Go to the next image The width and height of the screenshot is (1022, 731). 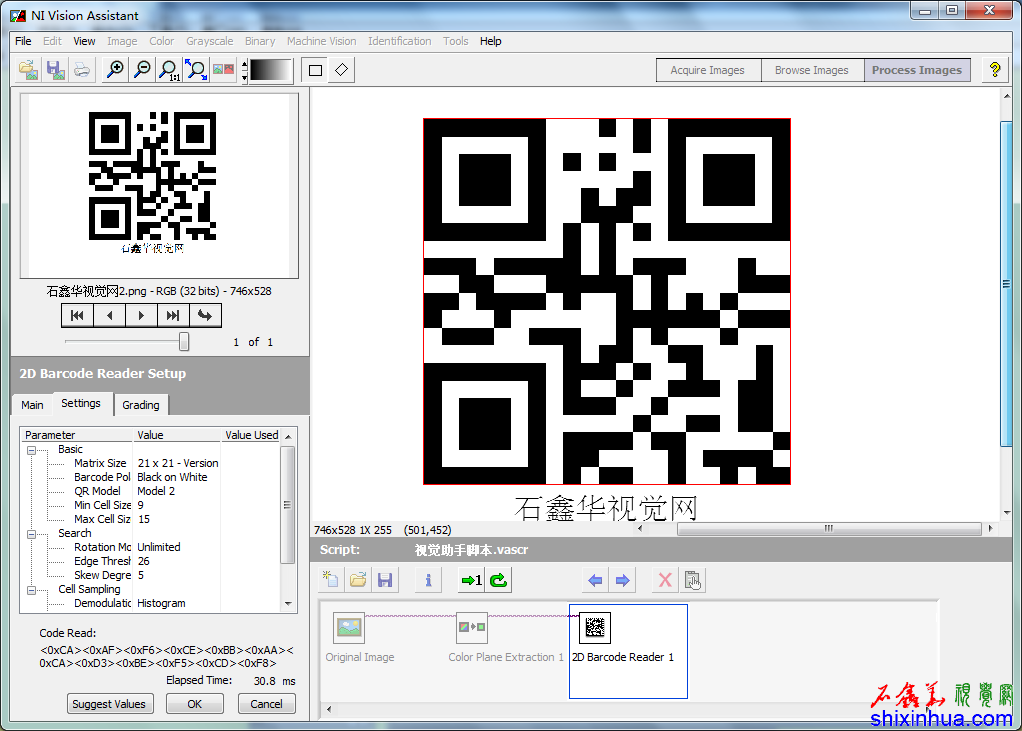(x=141, y=315)
